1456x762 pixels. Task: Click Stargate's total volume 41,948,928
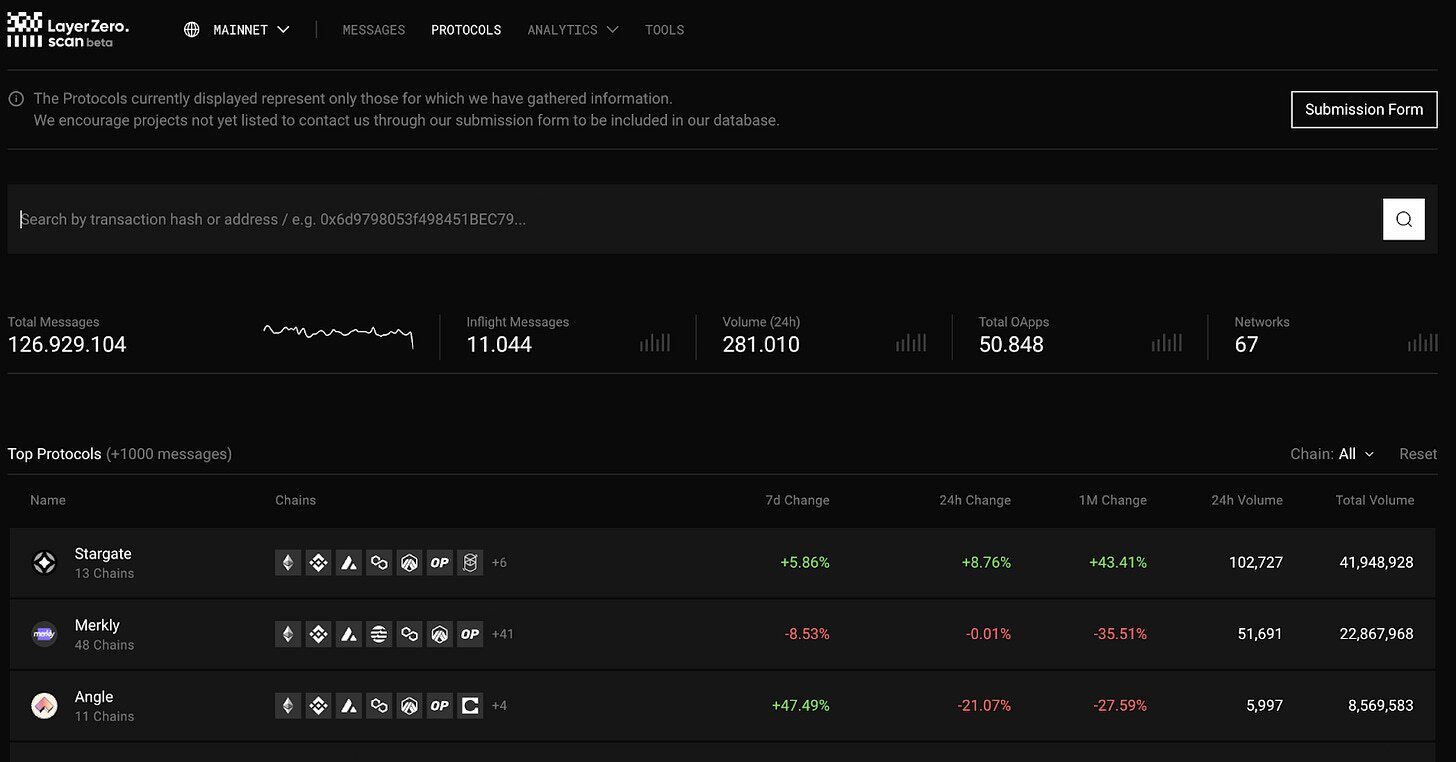coord(1376,563)
